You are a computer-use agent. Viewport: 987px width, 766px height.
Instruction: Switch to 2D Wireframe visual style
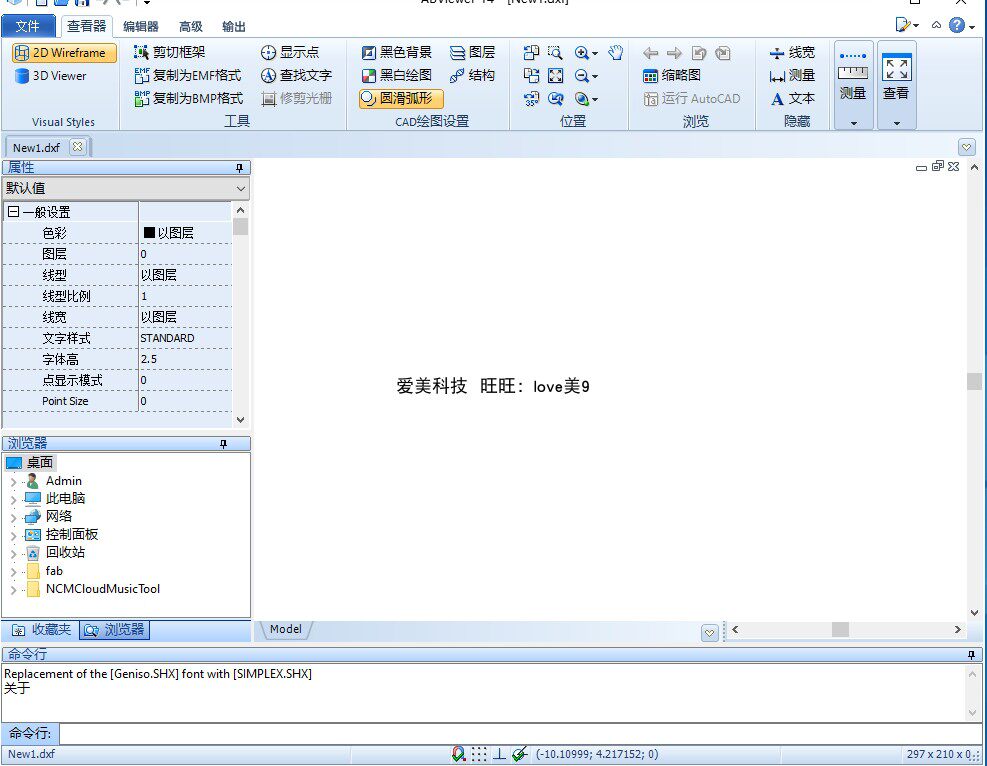[64, 53]
